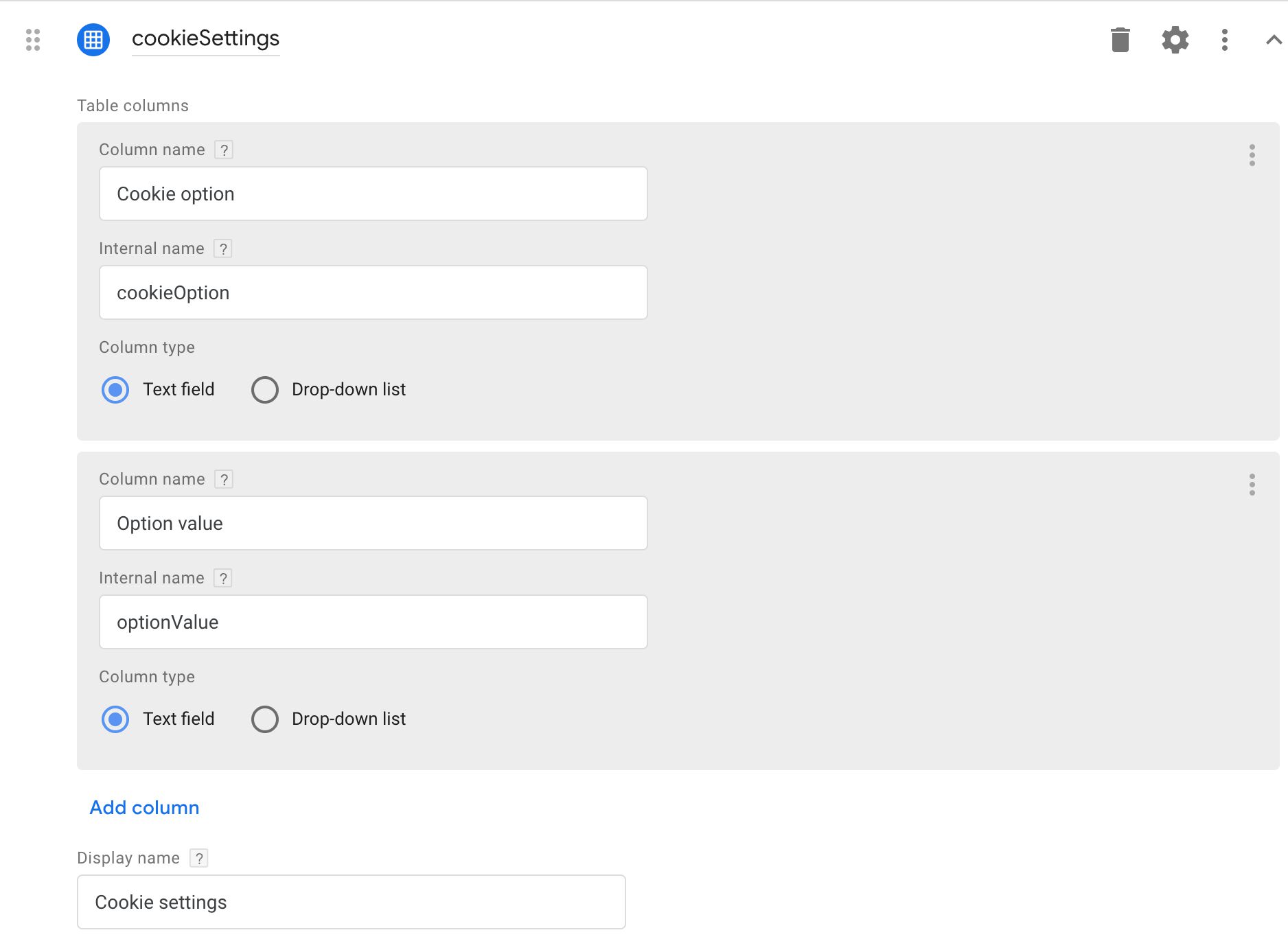Screen dimensions: 1288x939
Task: Select Text field type for Option value column
Action: pyautogui.click(x=115, y=719)
